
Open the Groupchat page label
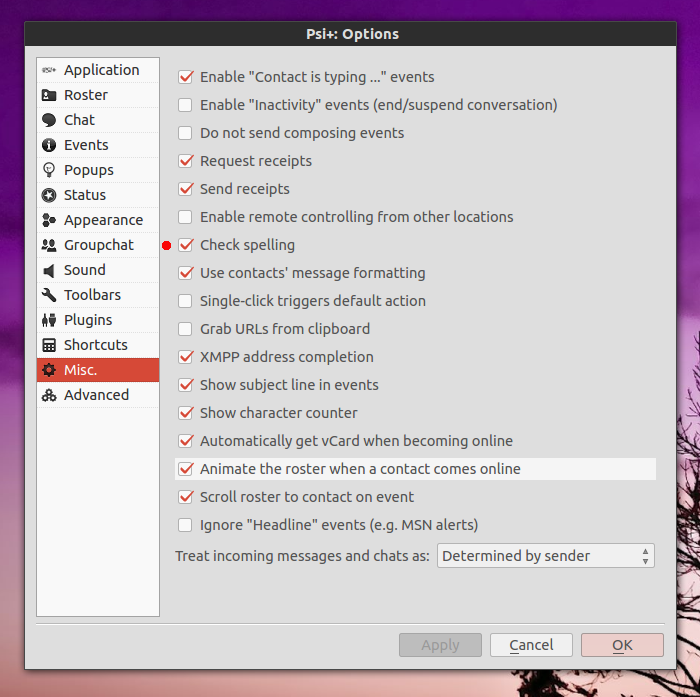[99, 245]
